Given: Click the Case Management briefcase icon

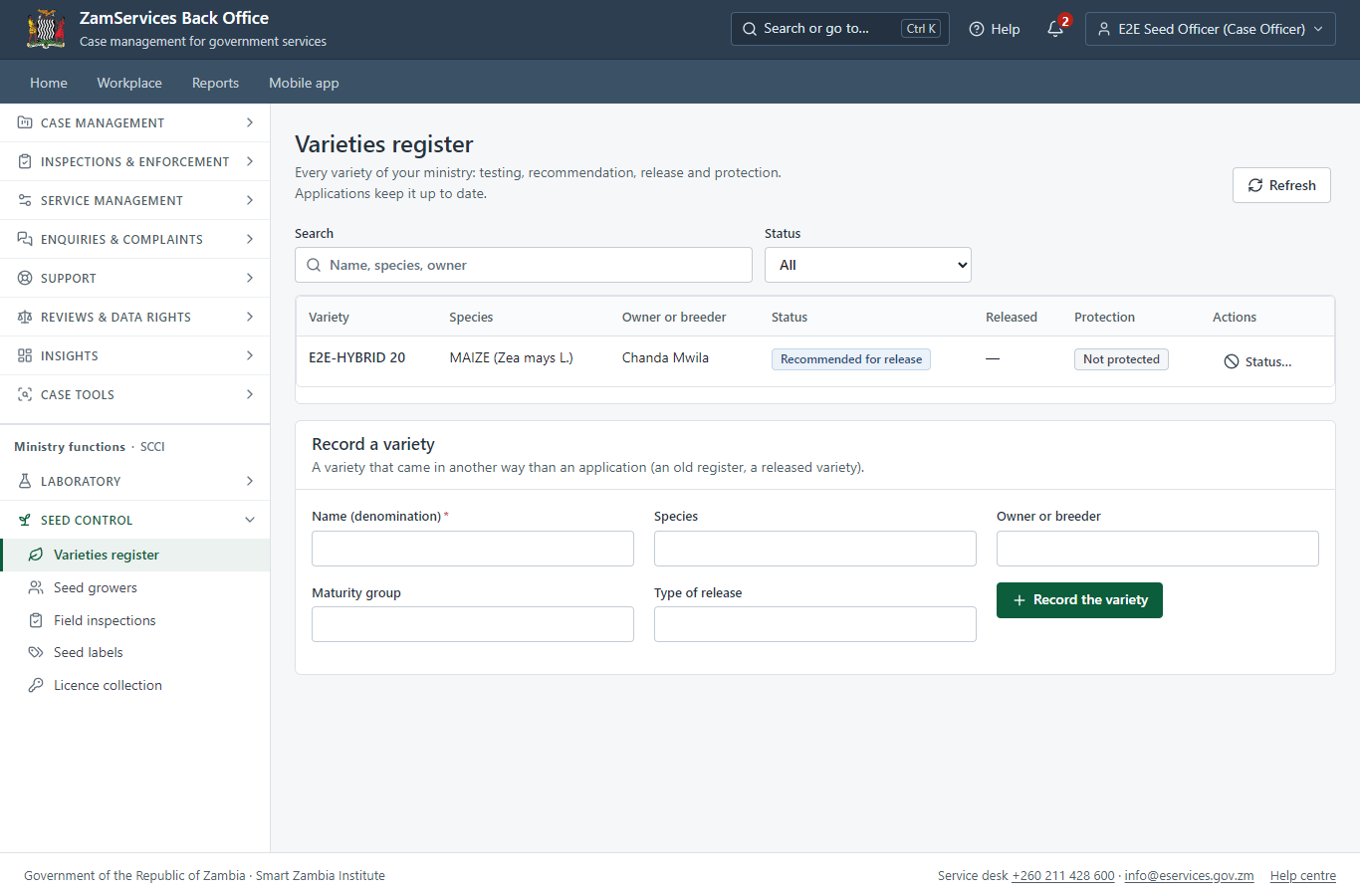Looking at the screenshot, I should tap(25, 122).
